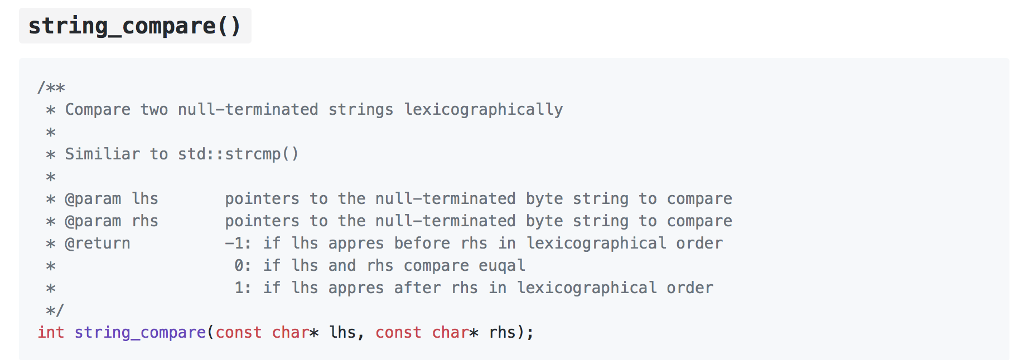Click the '@param lhs' tag
The width and height of the screenshot is (1024, 360).
[x=112, y=199]
